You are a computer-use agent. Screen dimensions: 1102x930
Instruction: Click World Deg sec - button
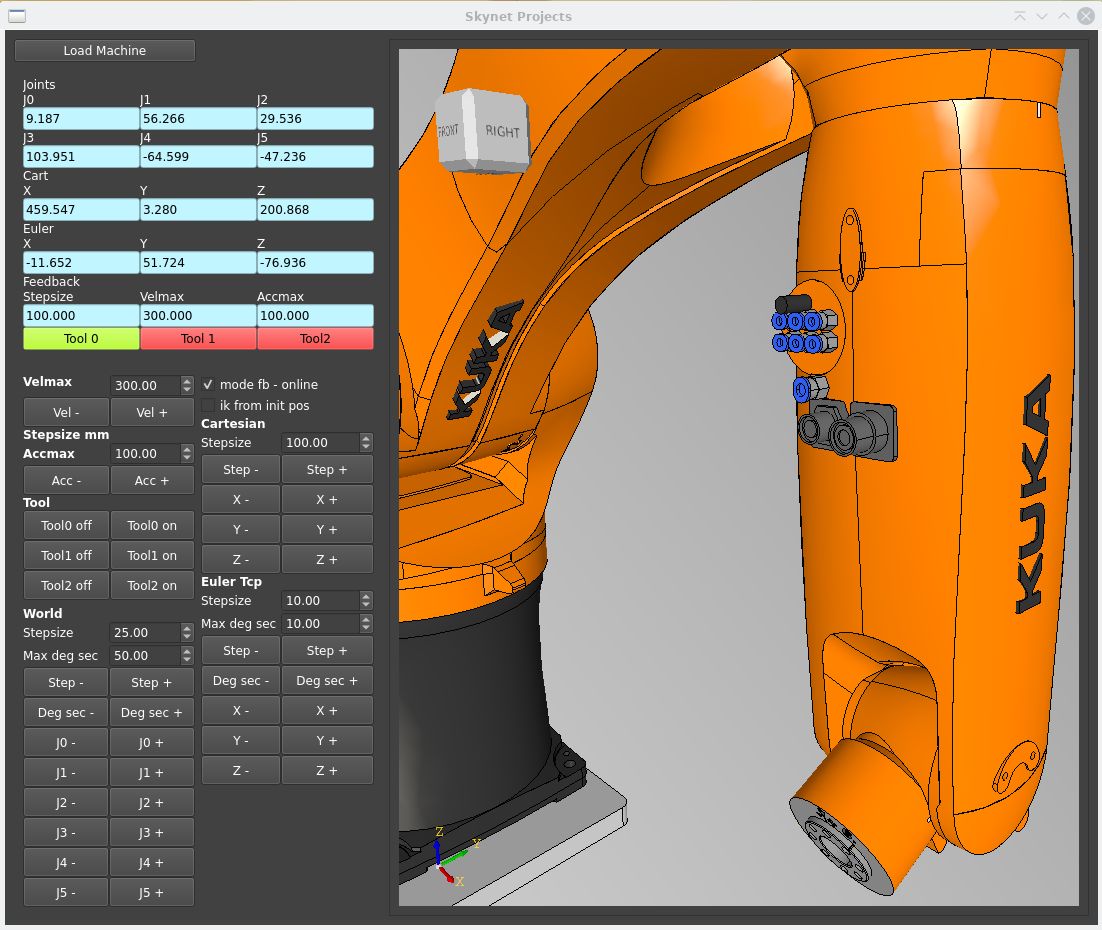[x=66, y=713]
